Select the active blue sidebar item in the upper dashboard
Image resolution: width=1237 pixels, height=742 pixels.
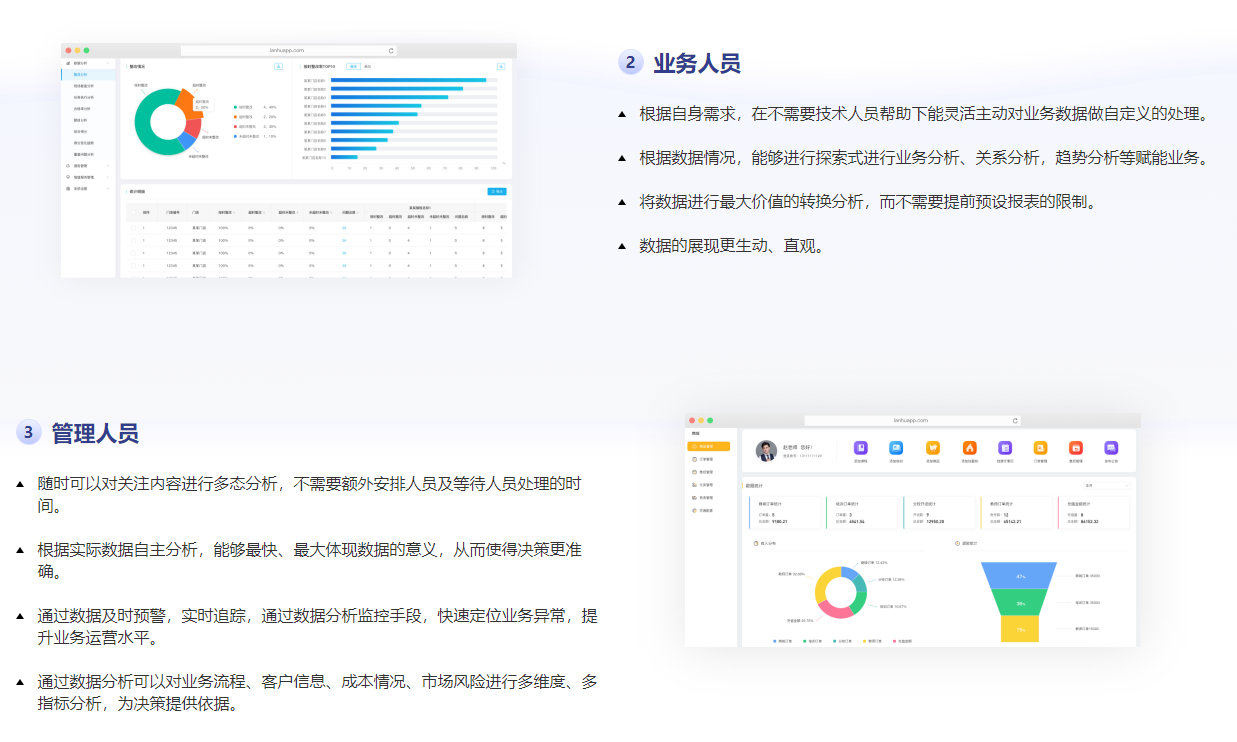88,74
